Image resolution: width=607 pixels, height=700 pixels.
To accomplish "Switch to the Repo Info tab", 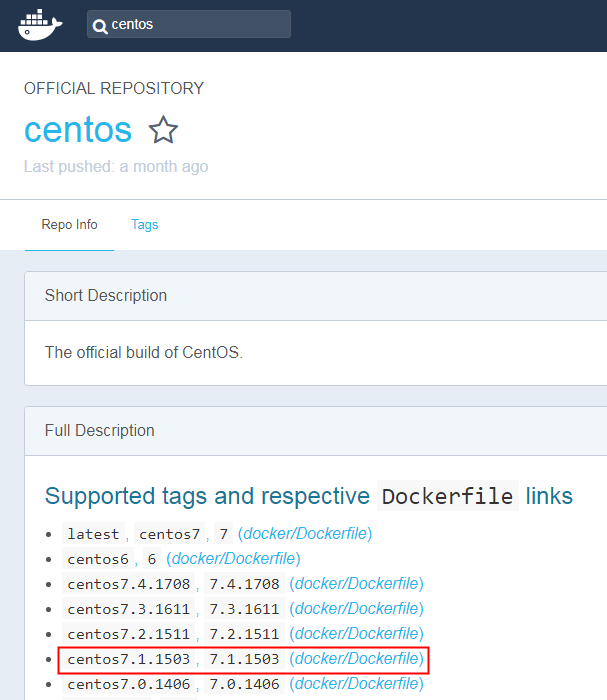I will [x=69, y=224].
